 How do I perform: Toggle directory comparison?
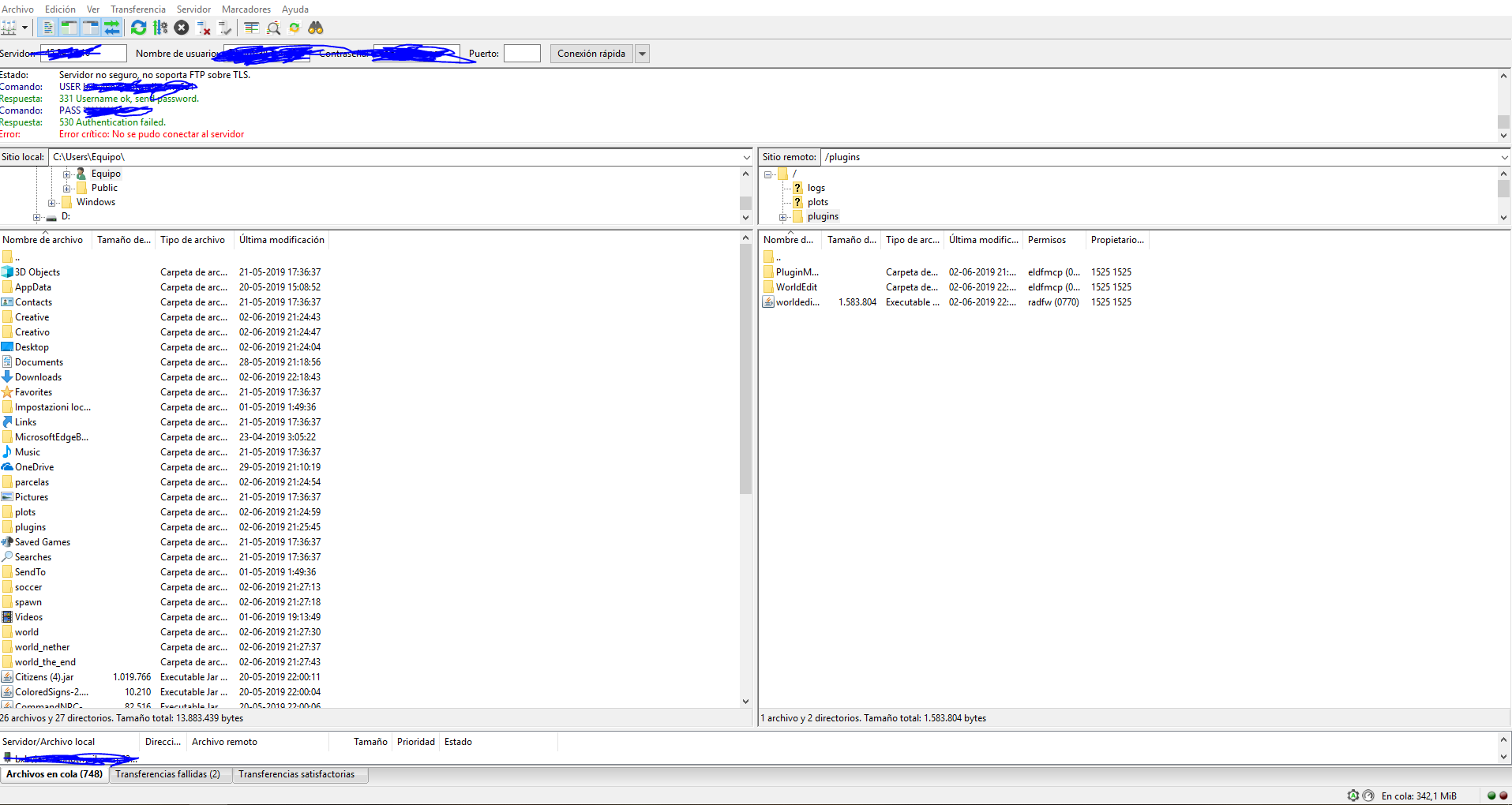click(273, 28)
